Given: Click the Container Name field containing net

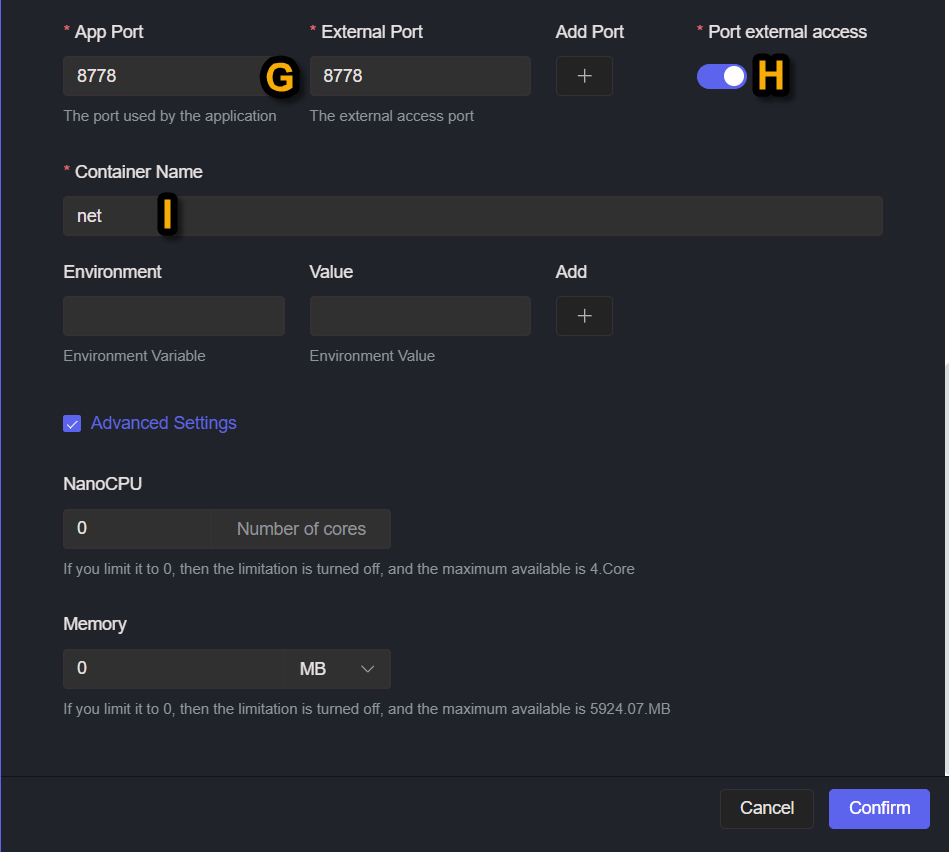Looking at the screenshot, I should (473, 216).
